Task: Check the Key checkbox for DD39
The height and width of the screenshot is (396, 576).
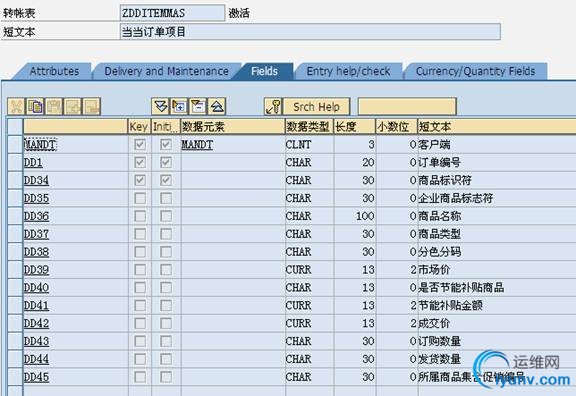Action: coord(140,270)
